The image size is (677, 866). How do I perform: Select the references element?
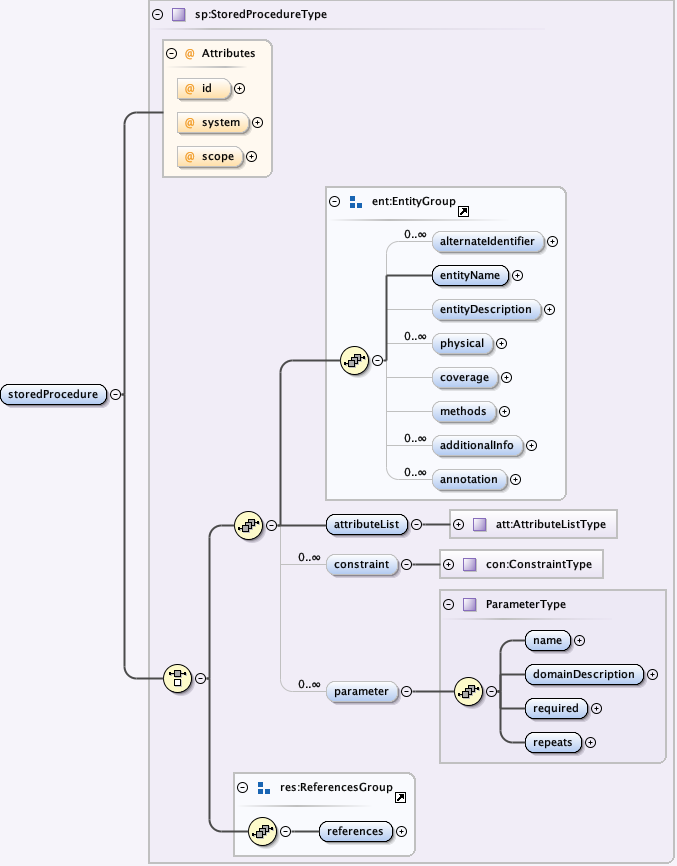pyautogui.click(x=355, y=831)
